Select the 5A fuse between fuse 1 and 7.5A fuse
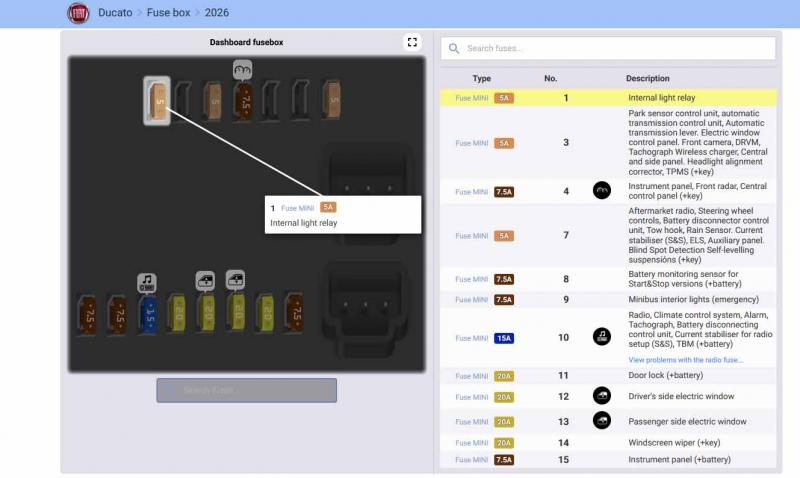 click(213, 101)
